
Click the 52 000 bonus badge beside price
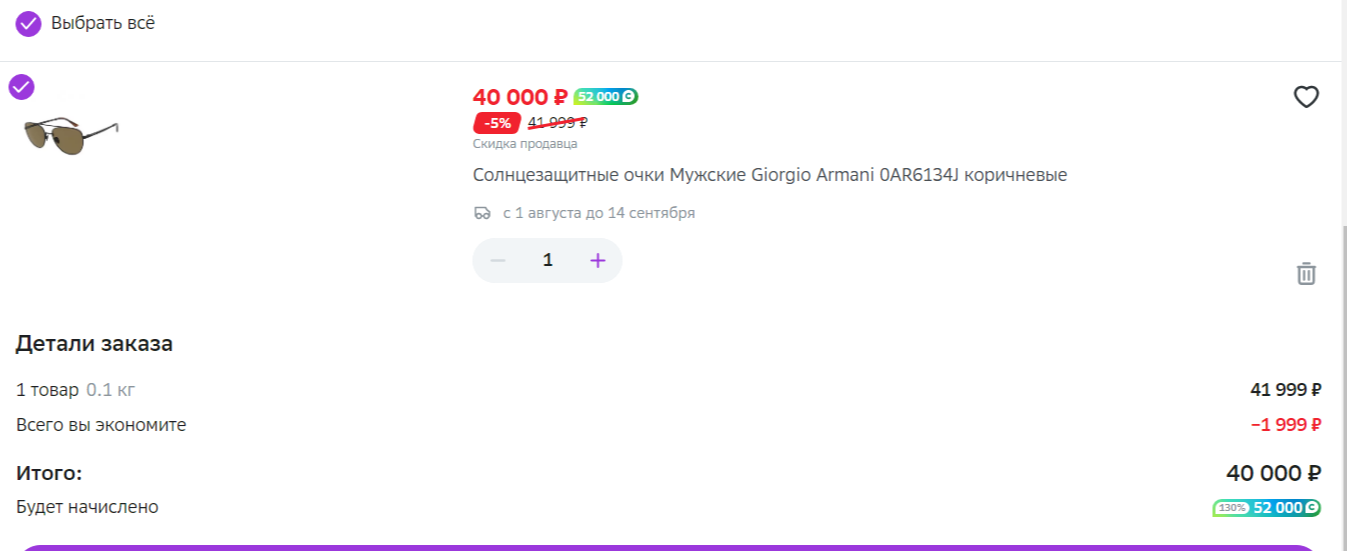click(x=606, y=97)
